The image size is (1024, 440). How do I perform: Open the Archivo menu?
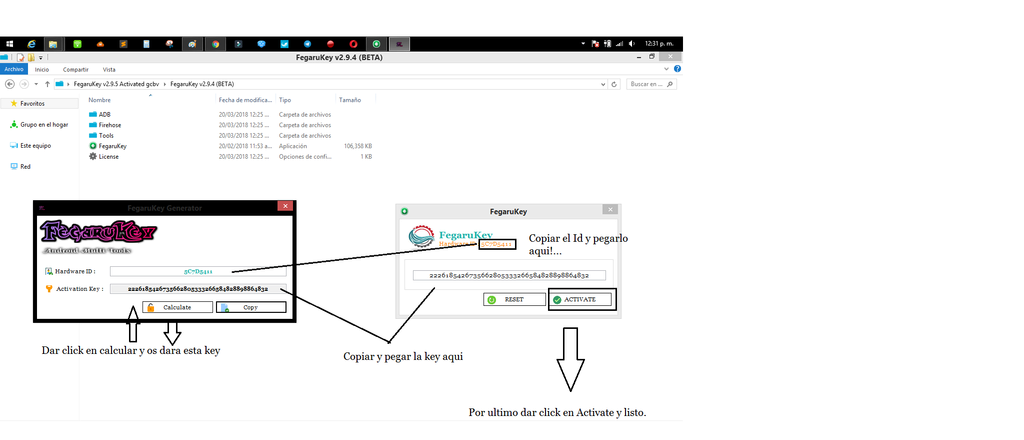(14, 69)
